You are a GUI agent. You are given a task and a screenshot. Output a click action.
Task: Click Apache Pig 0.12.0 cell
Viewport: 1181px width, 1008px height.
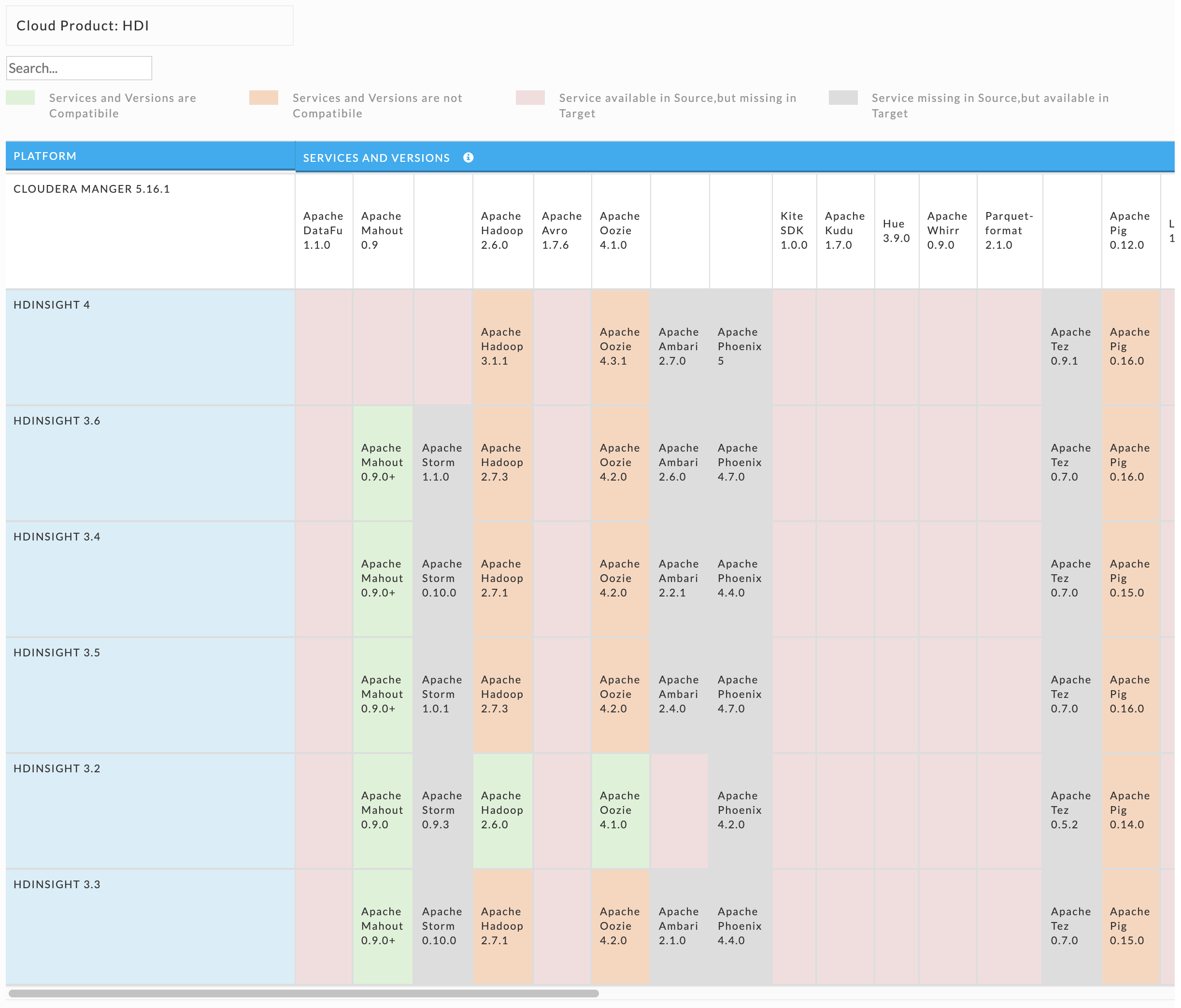point(1131,231)
